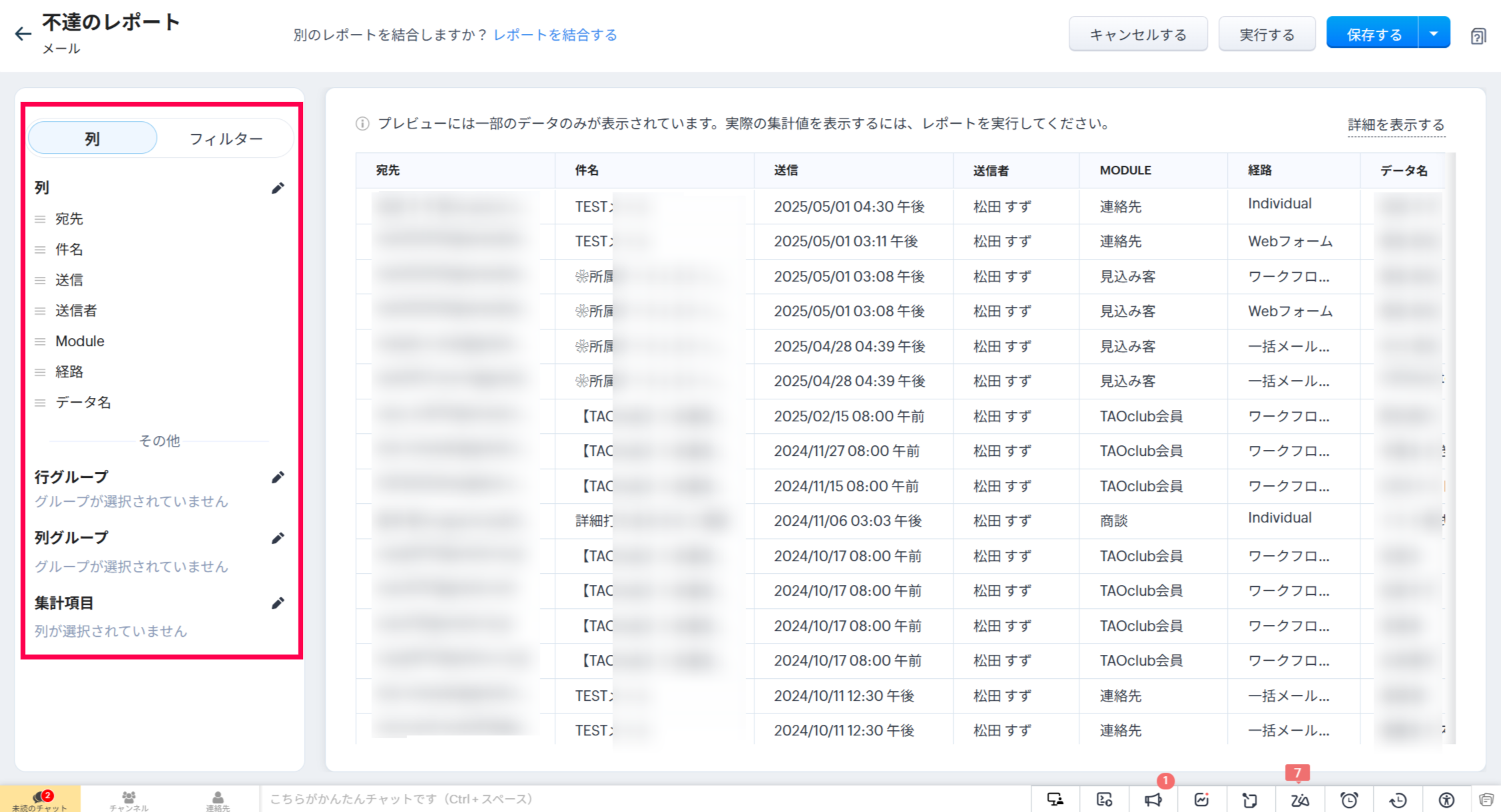1501x812 pixels.
Task: Edit 行グループ with its pencil icon
Action: [x=278, y=477]
